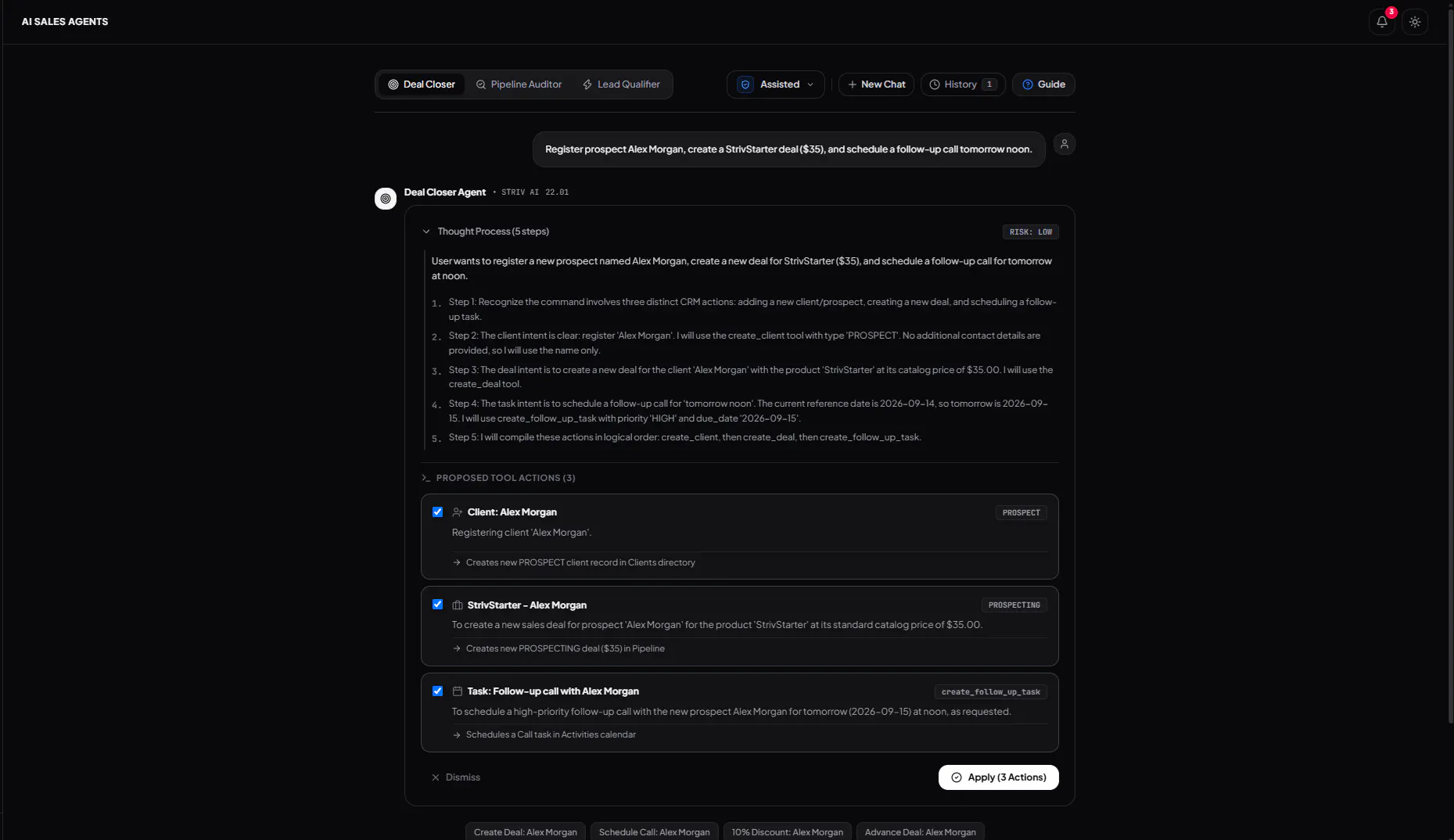Viewport: 1454px width, 840px height.
Task: Click the PROSPECTING badge on deal card
Action: coord(1014,605)
